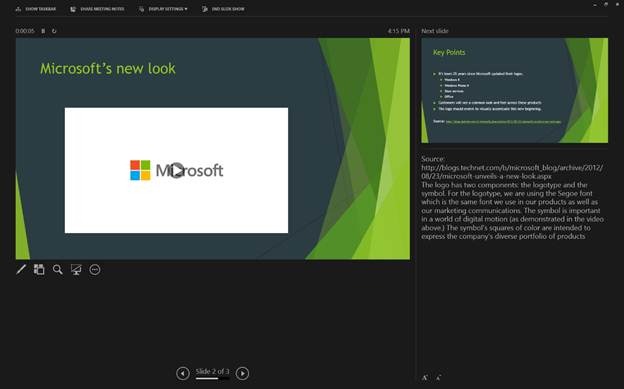Click the Slide 2 of 3 indicator
Screen dimensions: 624x389
coord(213,371)
